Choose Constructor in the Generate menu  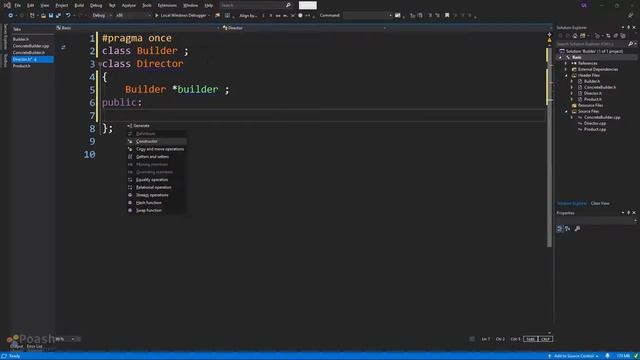[156, 141]
